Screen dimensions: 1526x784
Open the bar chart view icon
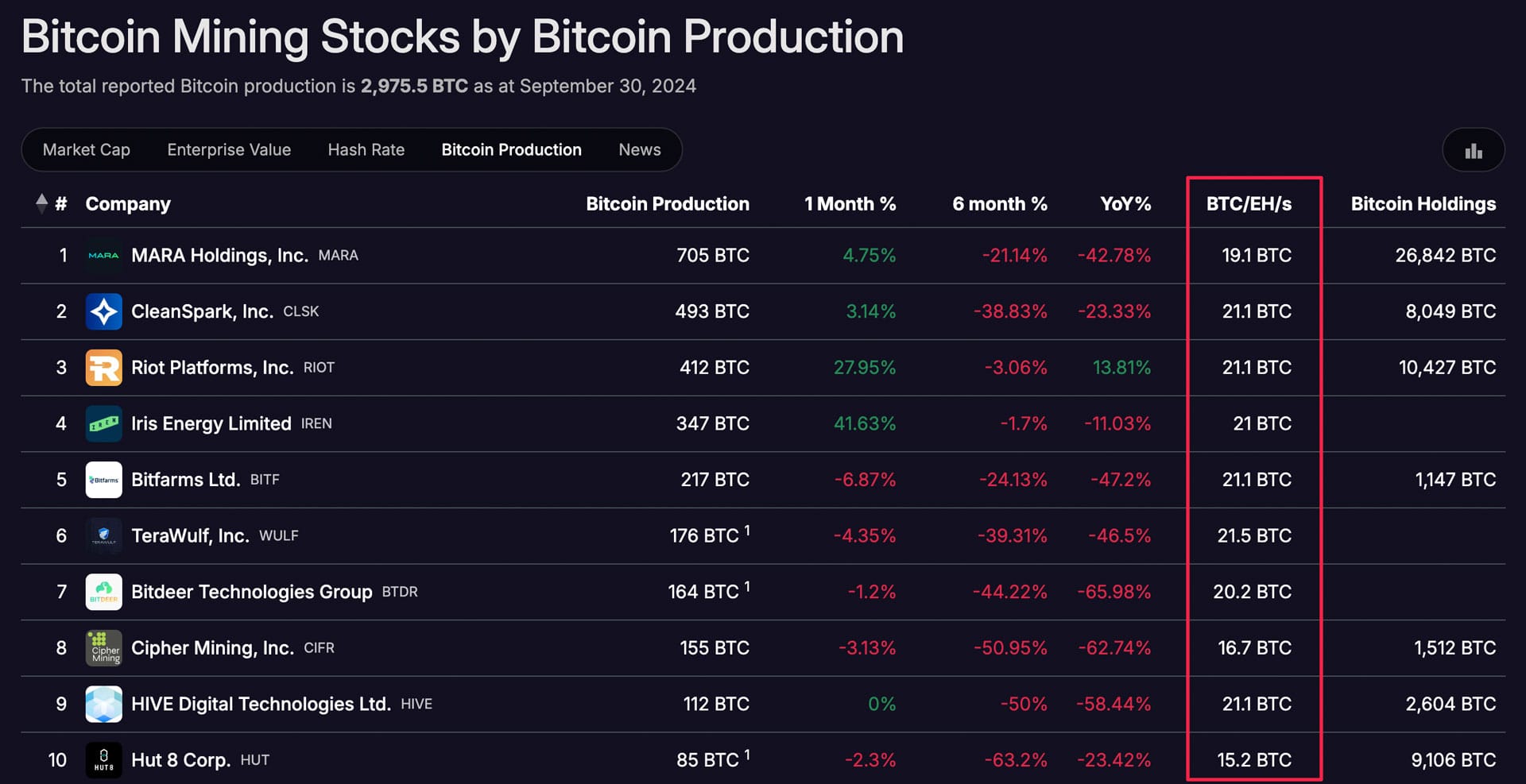pyautogui.click(x=1474, y=150)
